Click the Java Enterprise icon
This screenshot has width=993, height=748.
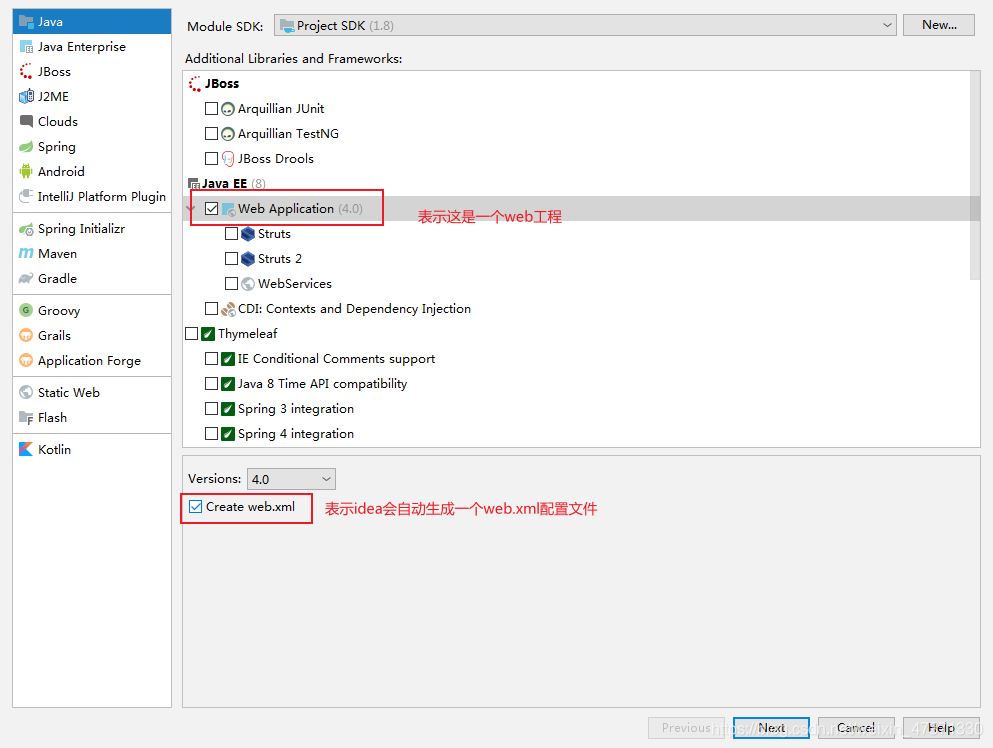click(26, 47)
